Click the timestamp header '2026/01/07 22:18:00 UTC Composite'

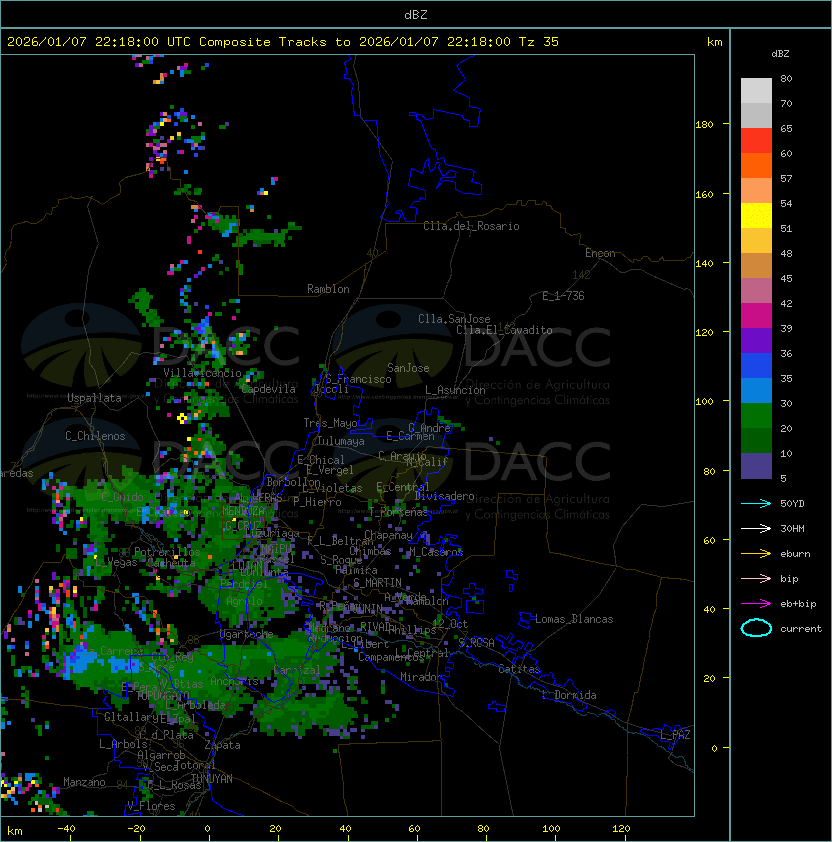(139, 41)
